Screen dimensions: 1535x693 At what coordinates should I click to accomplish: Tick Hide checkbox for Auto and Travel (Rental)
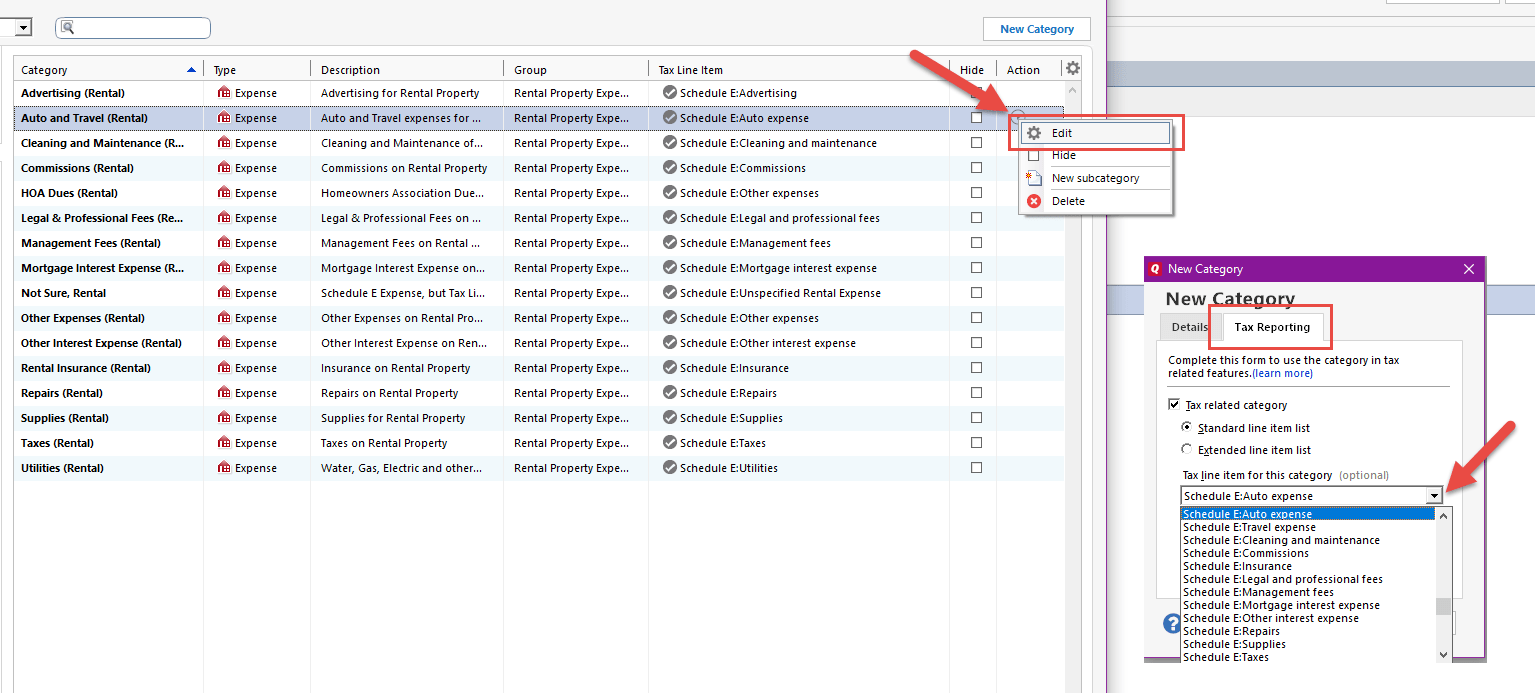point(977,117)
